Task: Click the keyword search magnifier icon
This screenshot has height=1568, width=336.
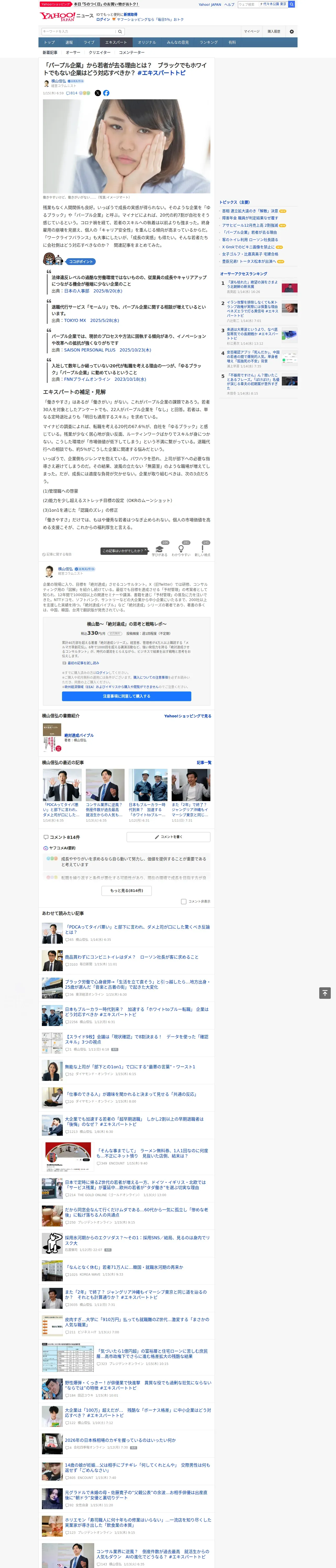Action: 120,31
